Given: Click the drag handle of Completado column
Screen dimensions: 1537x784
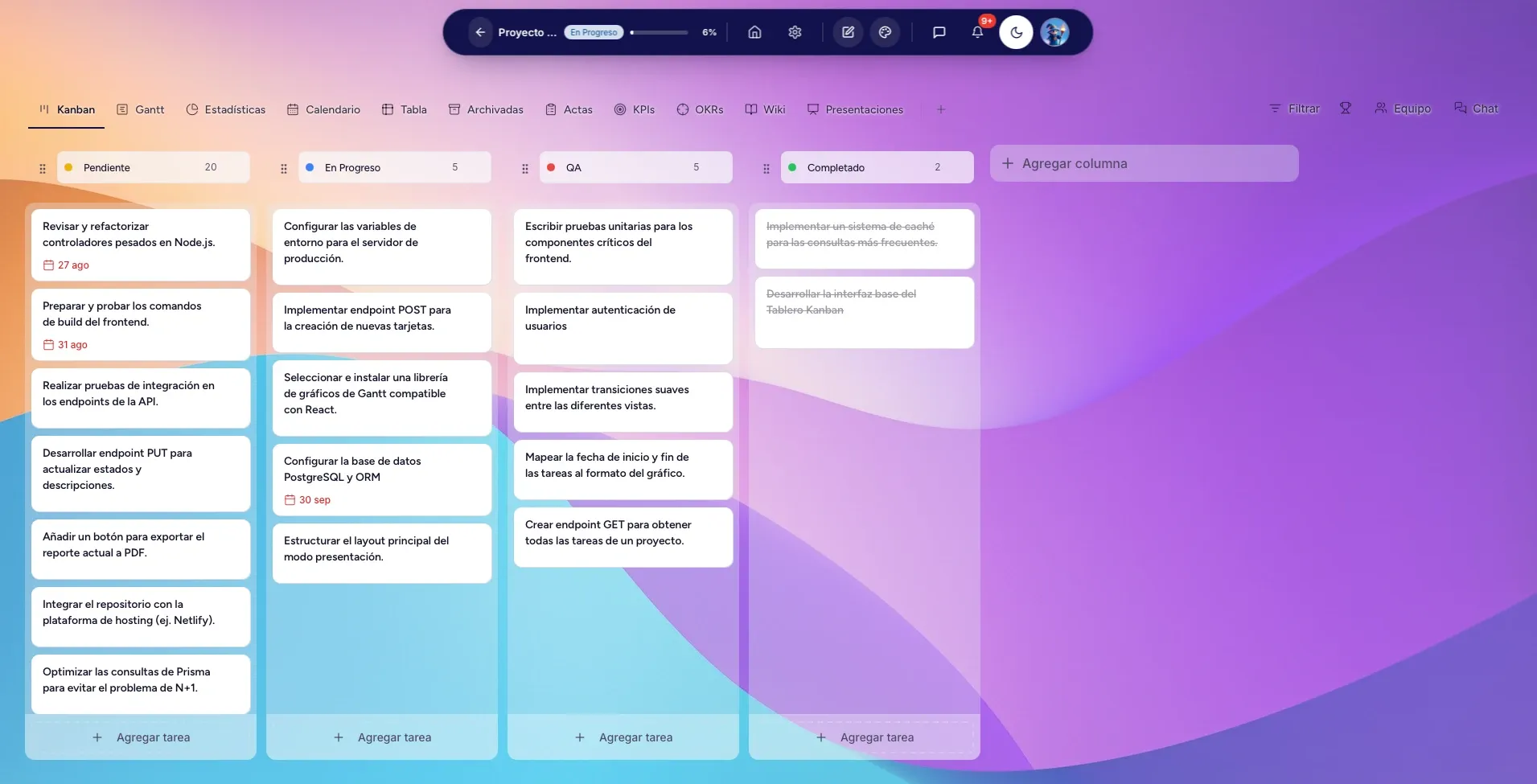Looking at the screenshot, I should (766, 169).
